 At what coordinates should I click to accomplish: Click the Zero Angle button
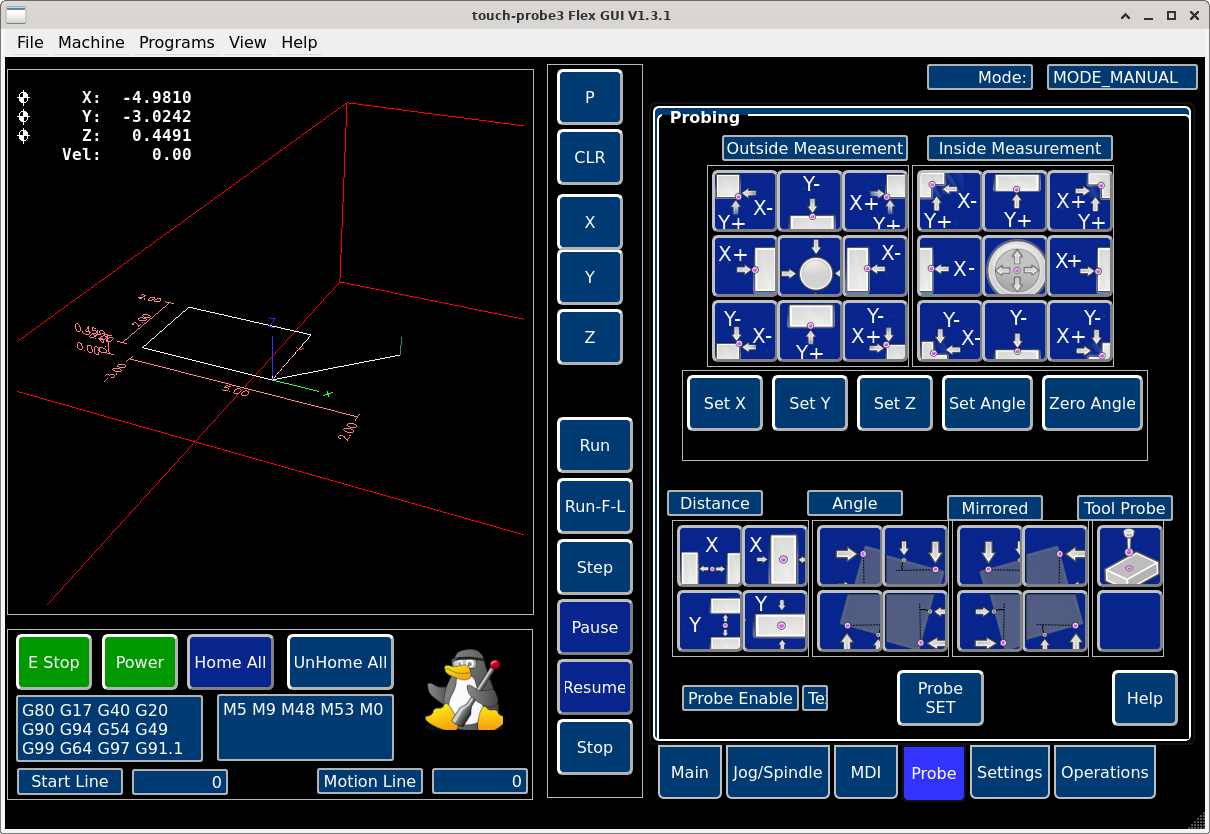(x=1092, y=403)
